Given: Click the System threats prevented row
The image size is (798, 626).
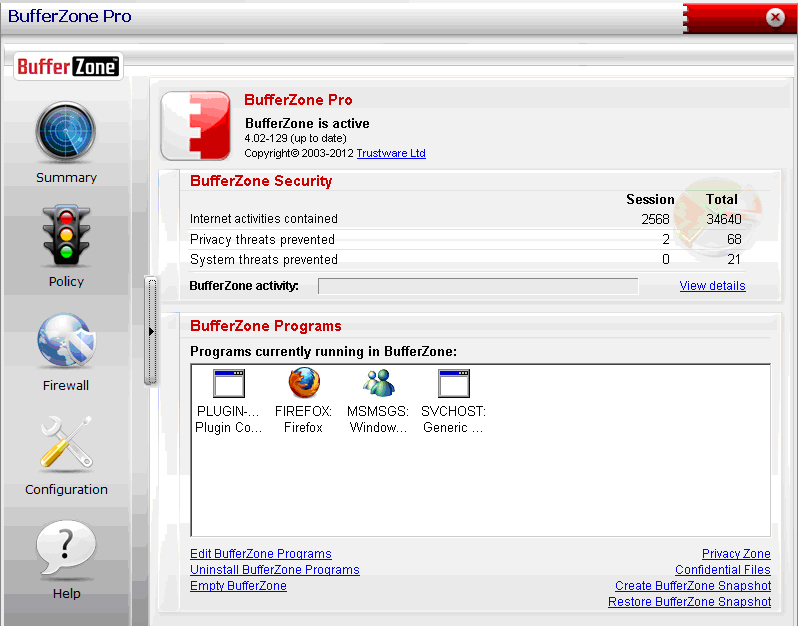Looking at the screenshot, I should coord(466,260).
